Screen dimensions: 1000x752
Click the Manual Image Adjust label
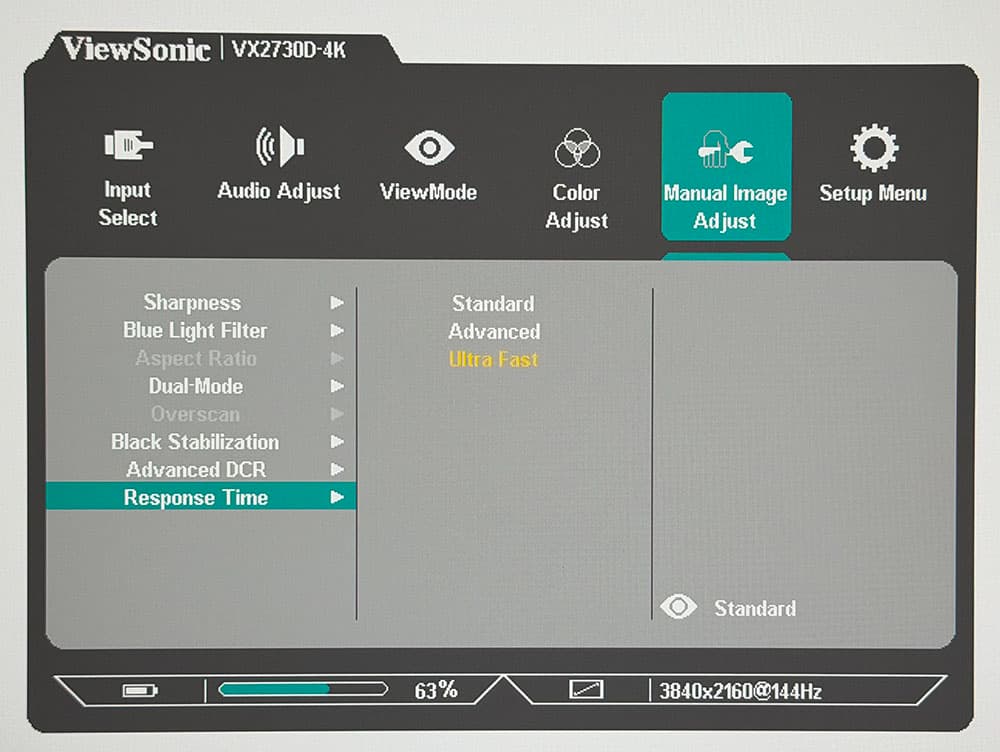click(x=725, y=207)
